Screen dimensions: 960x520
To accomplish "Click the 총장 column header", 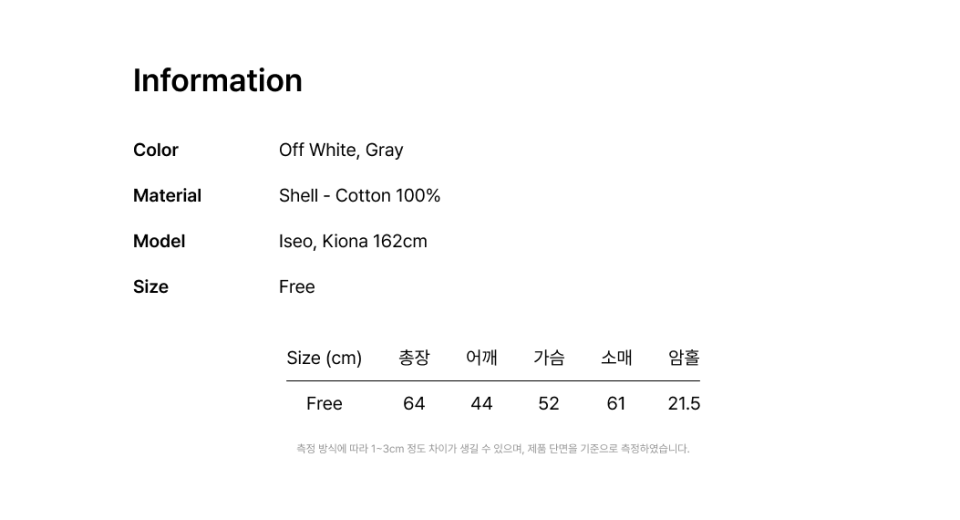I will 414,358.
